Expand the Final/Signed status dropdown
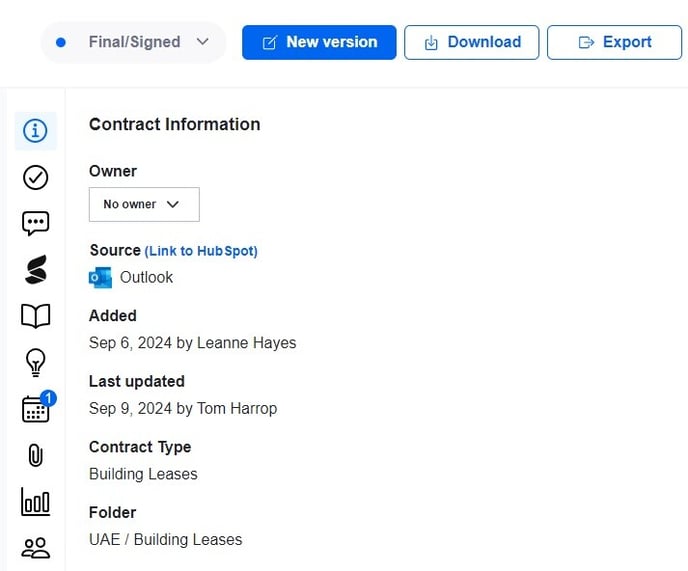Viewport: 688px width, 571px height. [133, 42]
